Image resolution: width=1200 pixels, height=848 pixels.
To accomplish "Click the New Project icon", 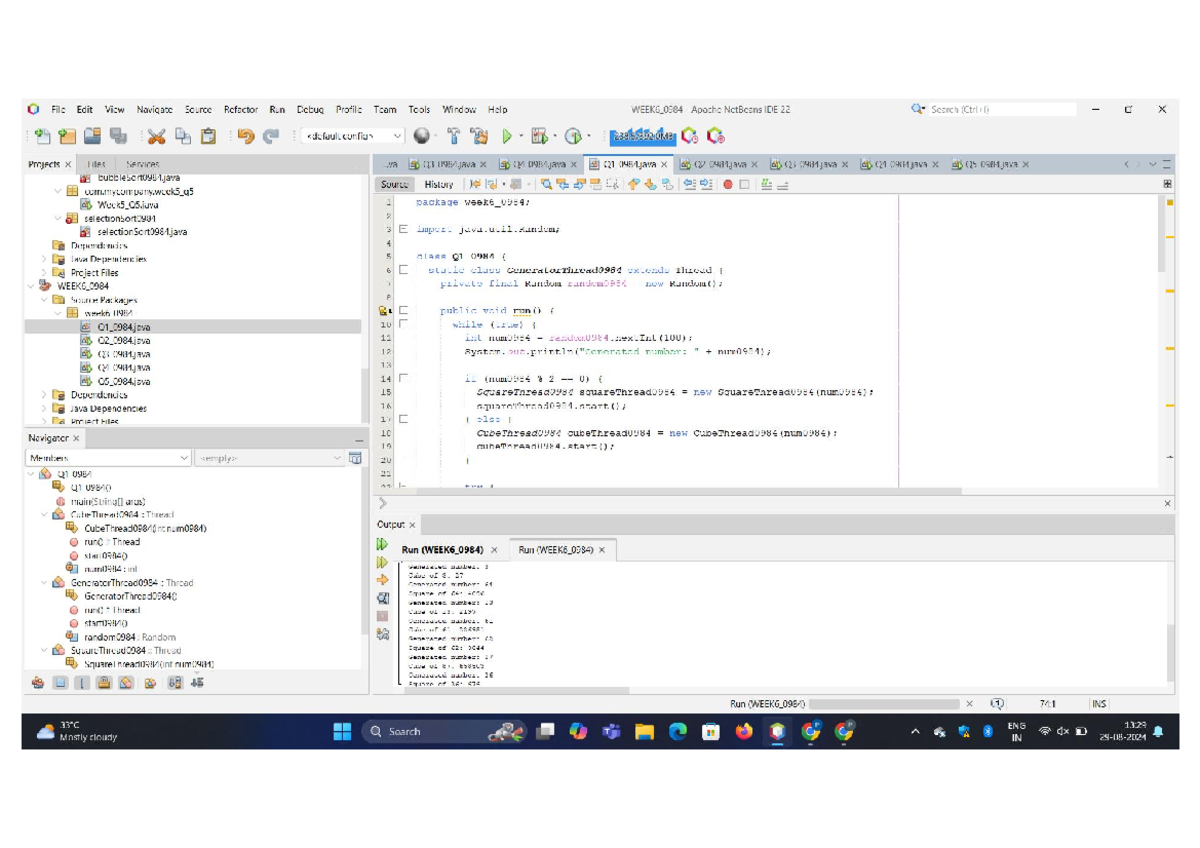I will tap(67, 136).
